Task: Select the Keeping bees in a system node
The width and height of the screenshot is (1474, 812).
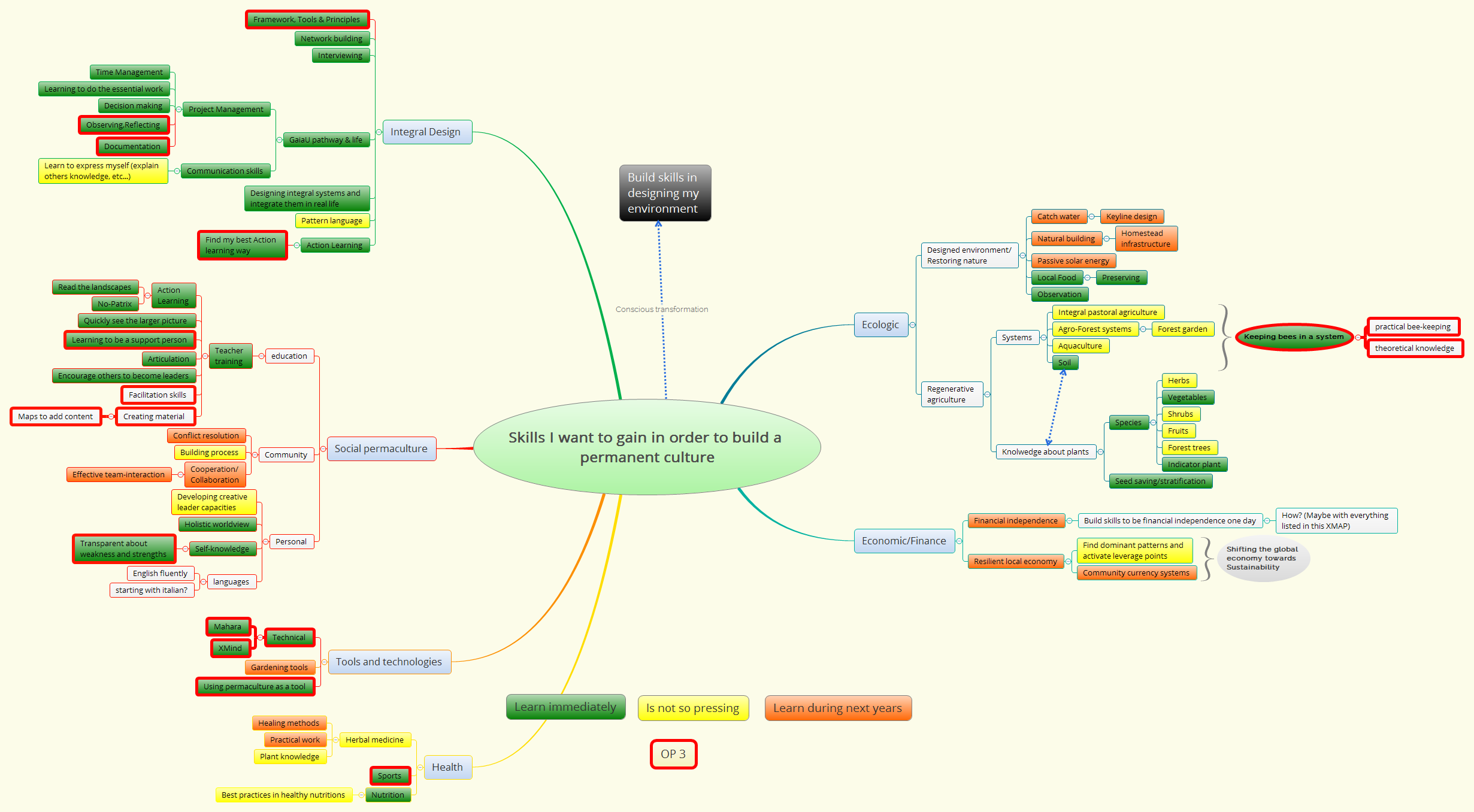Action: pos(1293,337)
